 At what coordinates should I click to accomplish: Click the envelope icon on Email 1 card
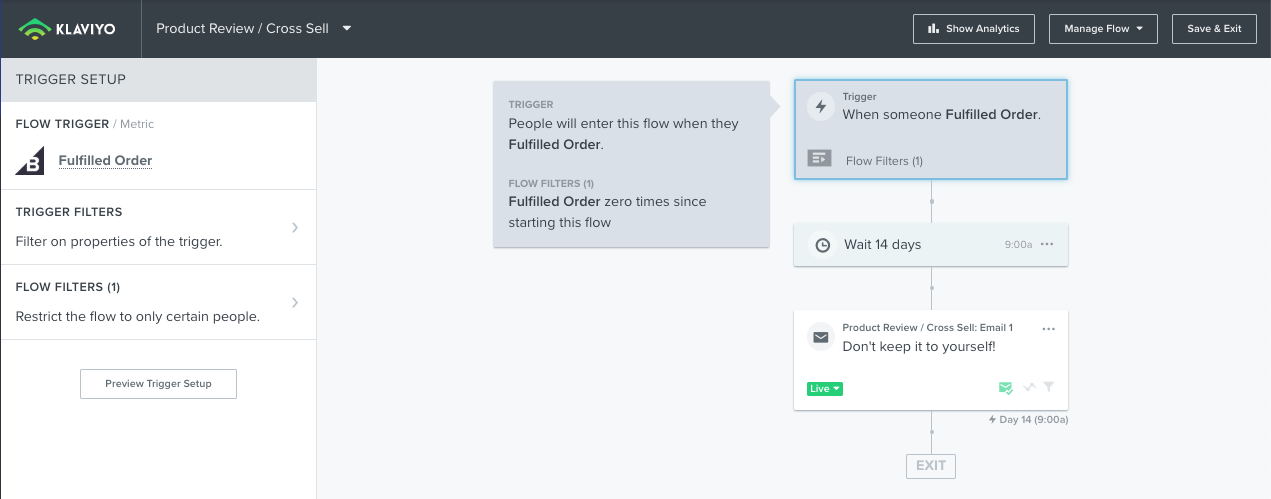click(x=820, y=338)
